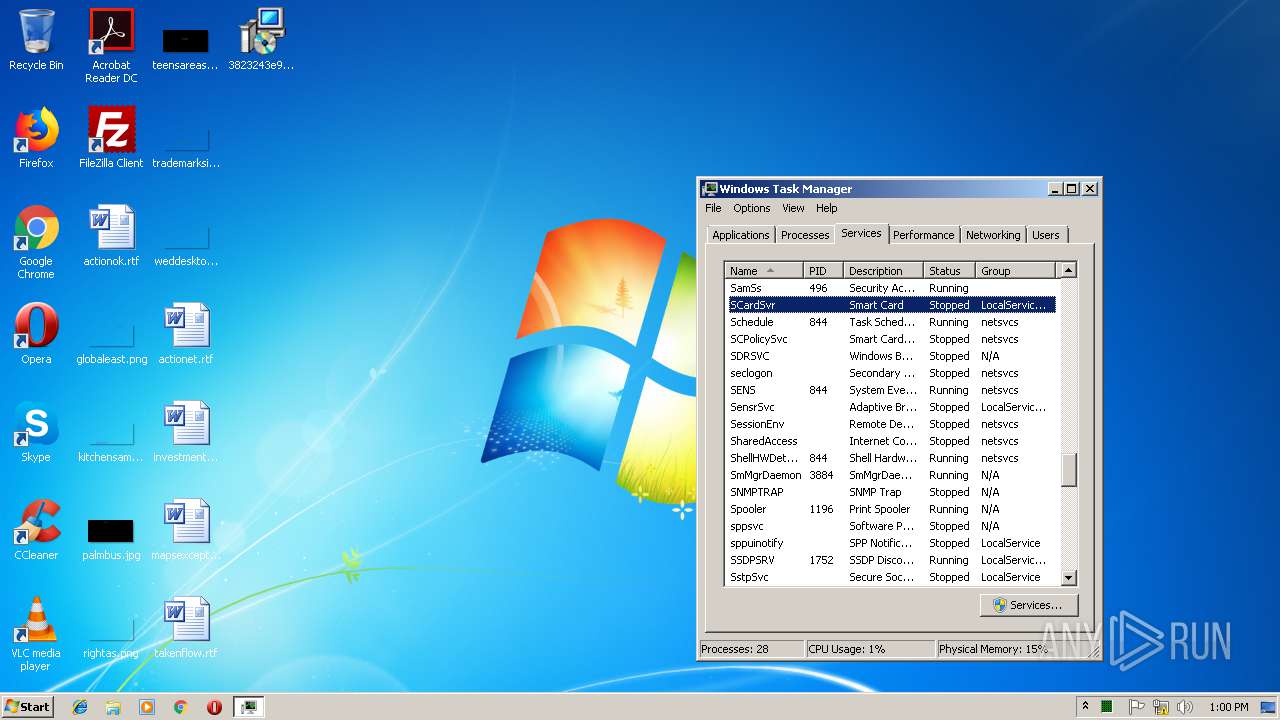This screenshot has height=720, width=1280.
Task: Open Internet Explorer from taskbar
Action: (x=80, y=707)
